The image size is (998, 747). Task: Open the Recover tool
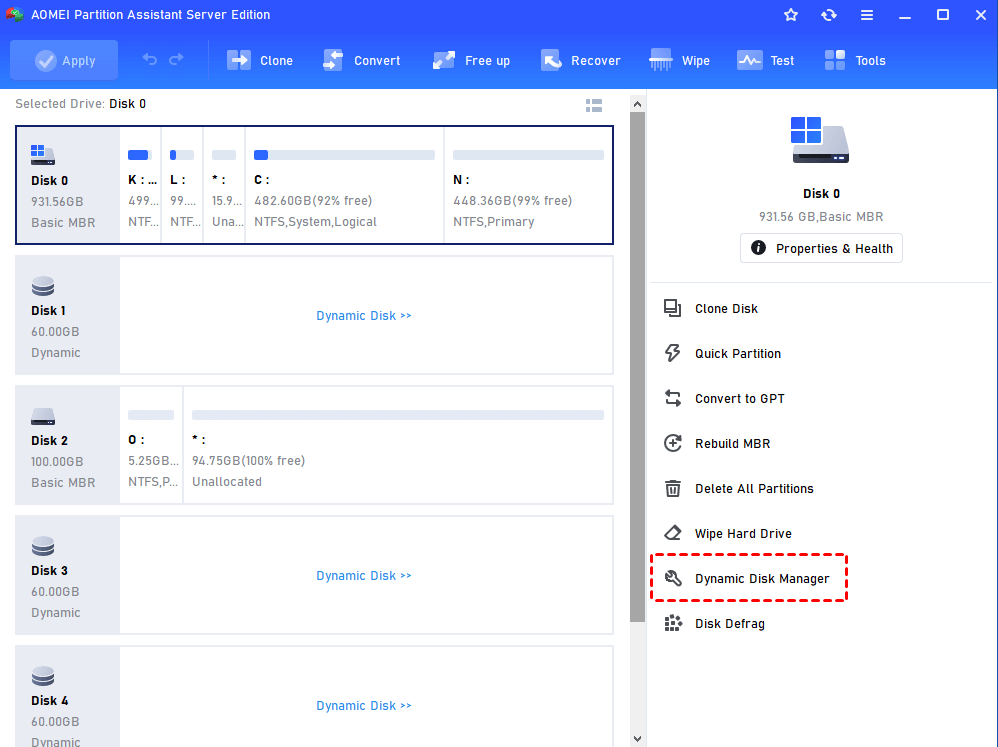pyautogui.click(x=580, y=60)
